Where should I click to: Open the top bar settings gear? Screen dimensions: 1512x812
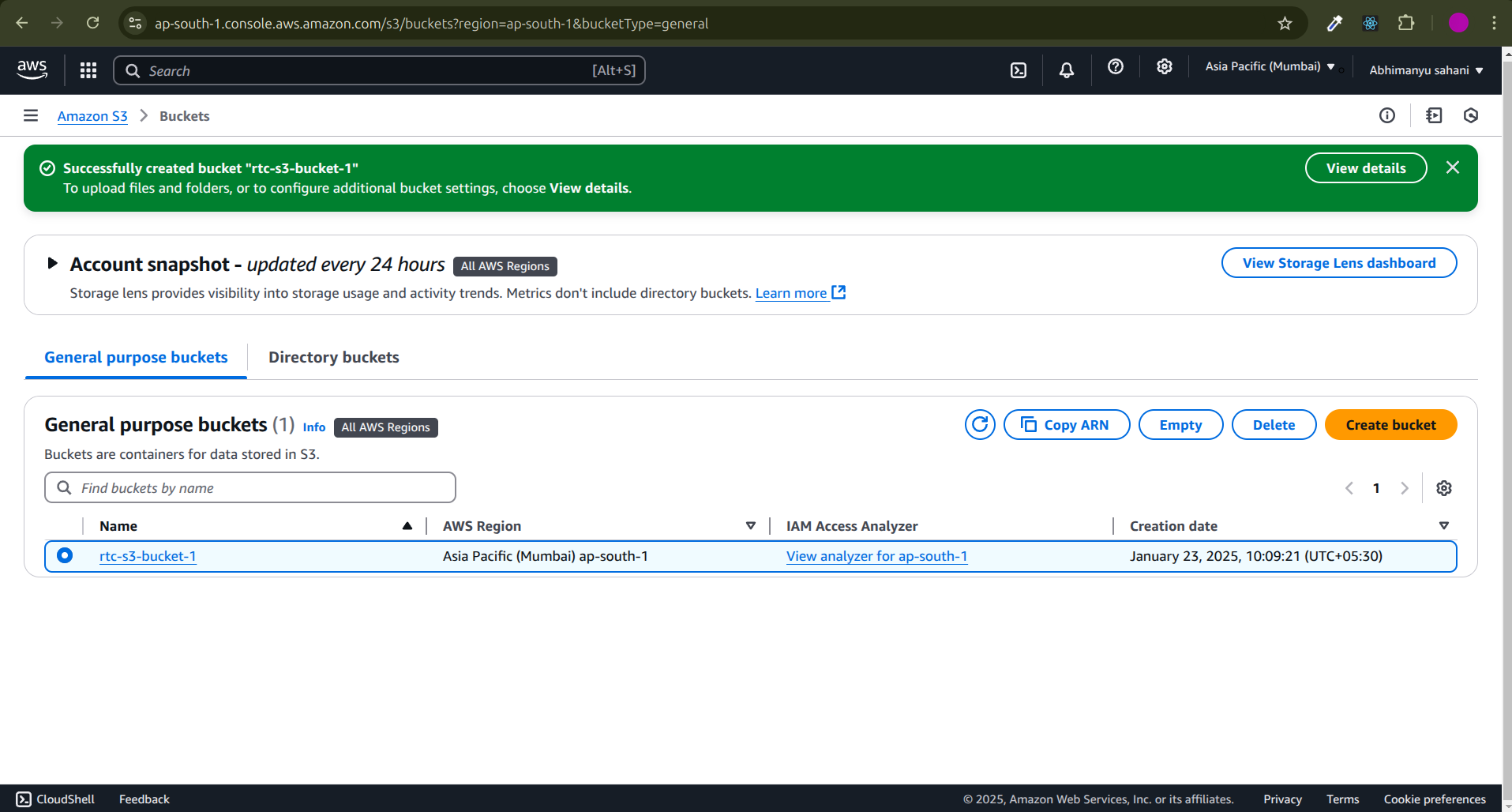[1165, 67]
